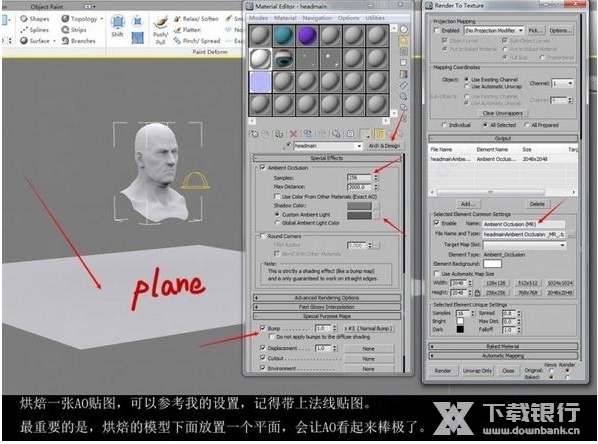Toggle the sample slot Background checker icon
This screenshot has width=598, height=444.
(403, 51)
